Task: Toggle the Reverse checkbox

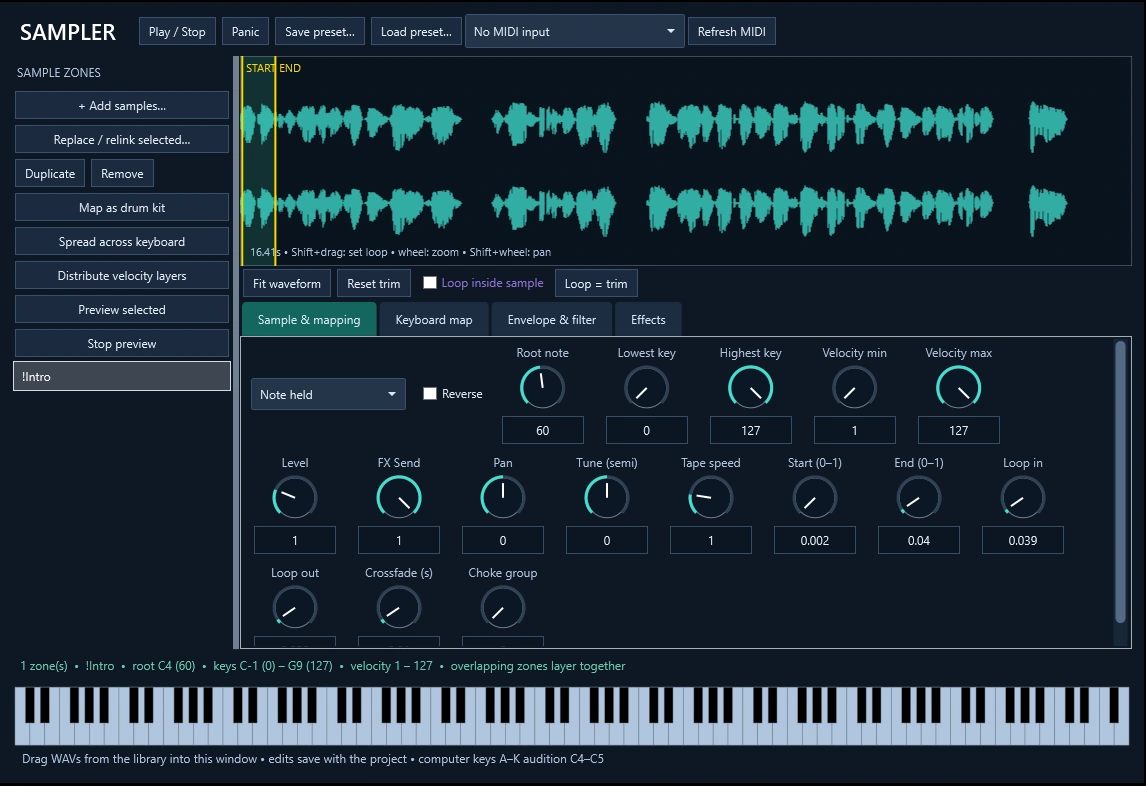Action: pos(430,393)
